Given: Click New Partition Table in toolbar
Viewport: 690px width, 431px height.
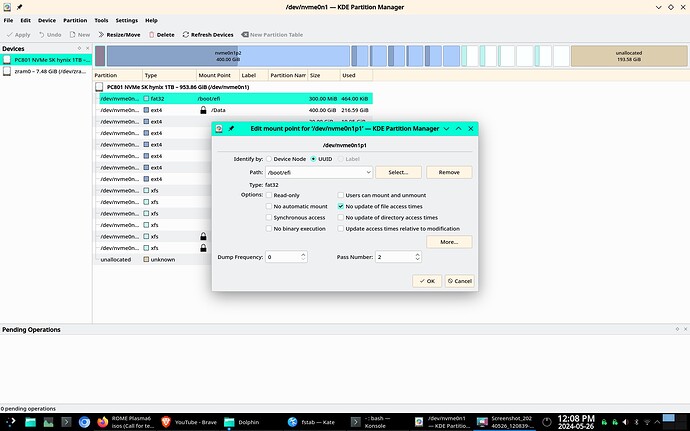Looking at the screenshot, I should point(272,35).
